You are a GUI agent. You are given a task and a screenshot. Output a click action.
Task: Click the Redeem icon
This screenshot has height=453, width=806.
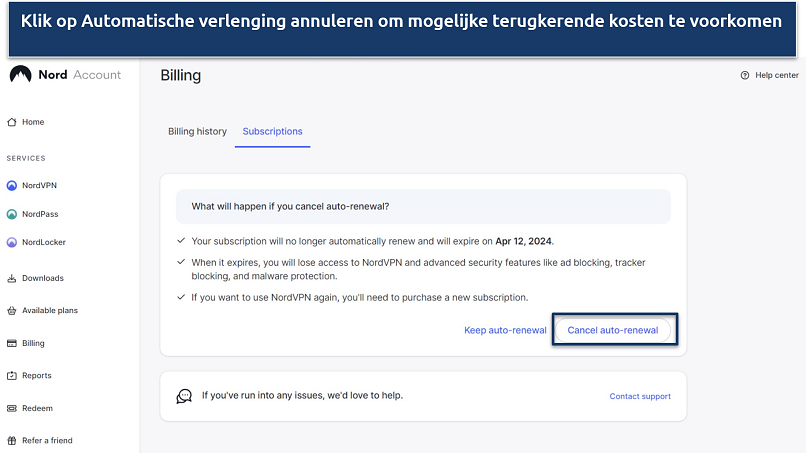click(12, 408)
